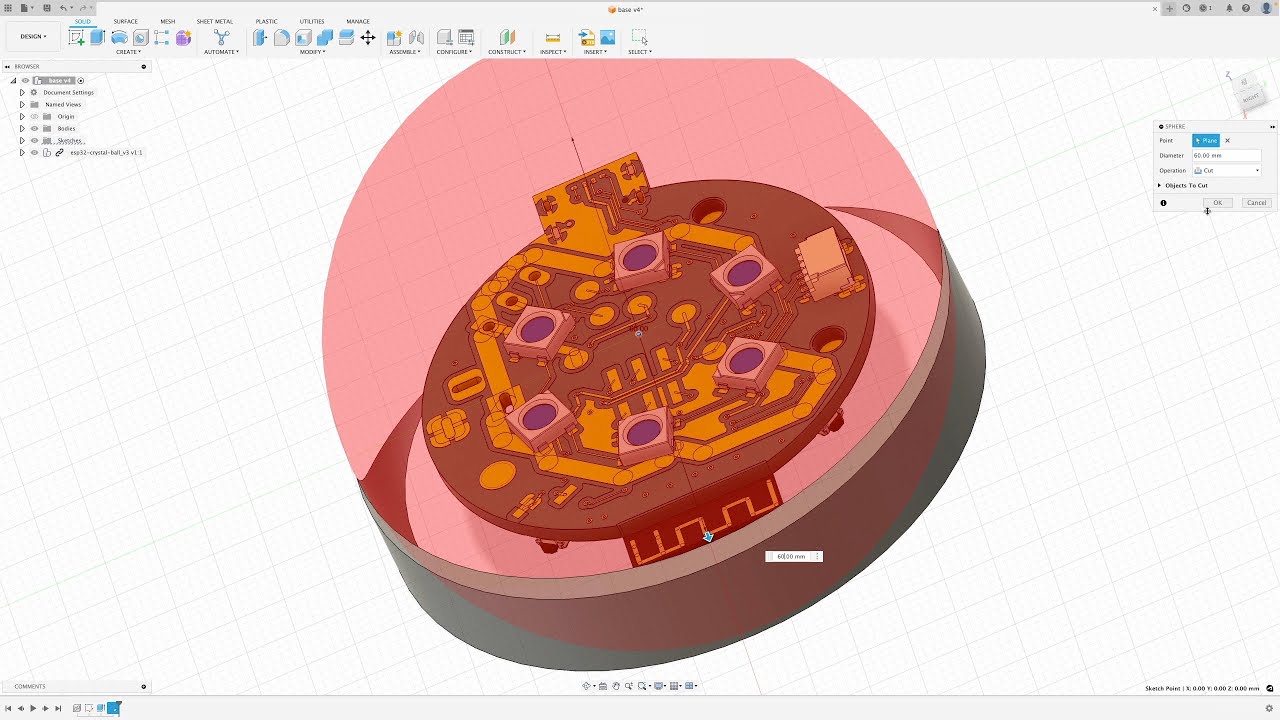The height and width of the screenshot is (720, 1280).
Task: Toggle visibility of Sketches folder
Action: (x=34, y=141)
